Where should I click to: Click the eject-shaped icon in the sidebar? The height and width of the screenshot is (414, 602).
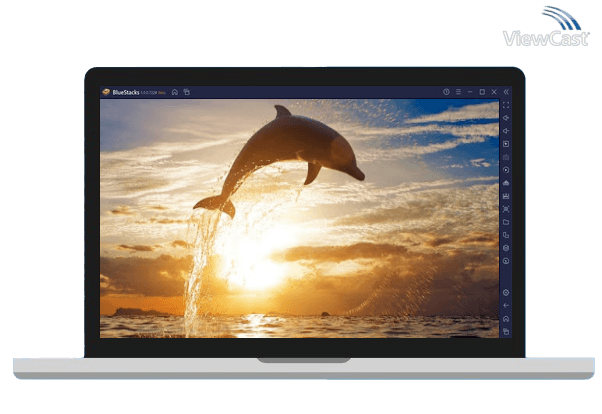pos(506,183)
